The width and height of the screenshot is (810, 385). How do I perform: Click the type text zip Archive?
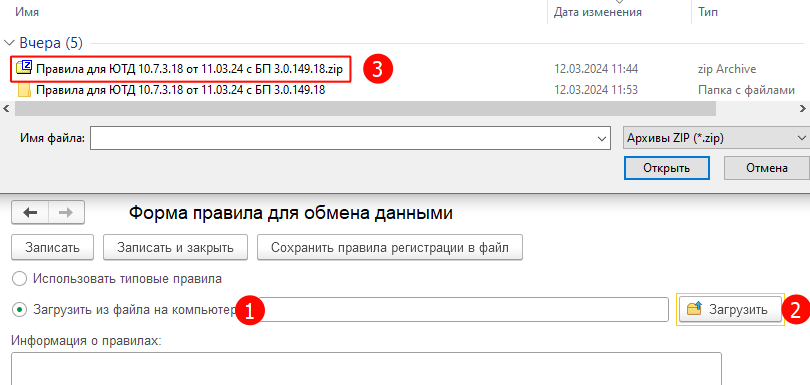727,68
